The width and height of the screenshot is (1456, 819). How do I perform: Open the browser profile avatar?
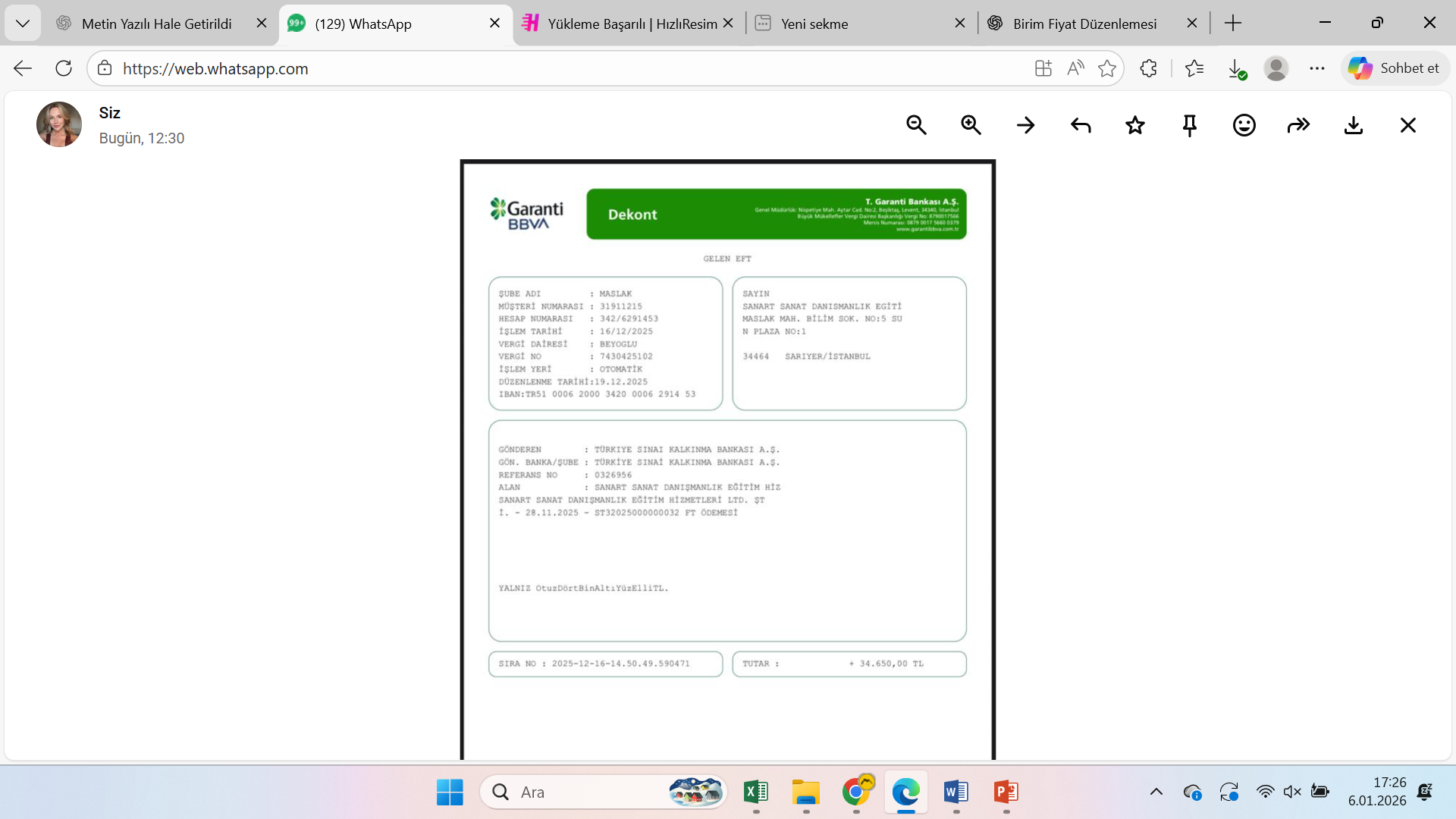pyautogui.click(x=1276, y=68)
